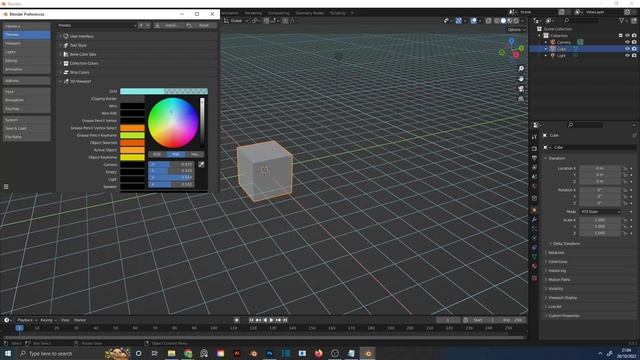This screenshot has height=360, width=640.
Task: Toggle visibility eye for Collection in outliner
Action: 627,36
